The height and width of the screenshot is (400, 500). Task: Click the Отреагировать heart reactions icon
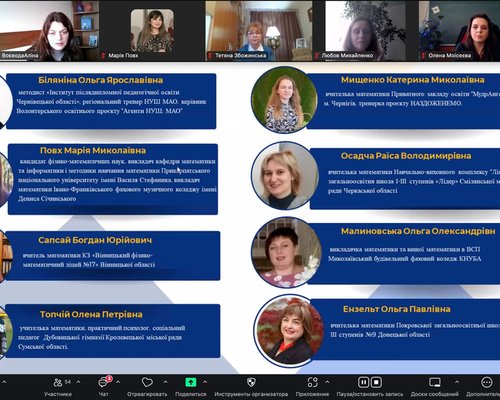147,382
